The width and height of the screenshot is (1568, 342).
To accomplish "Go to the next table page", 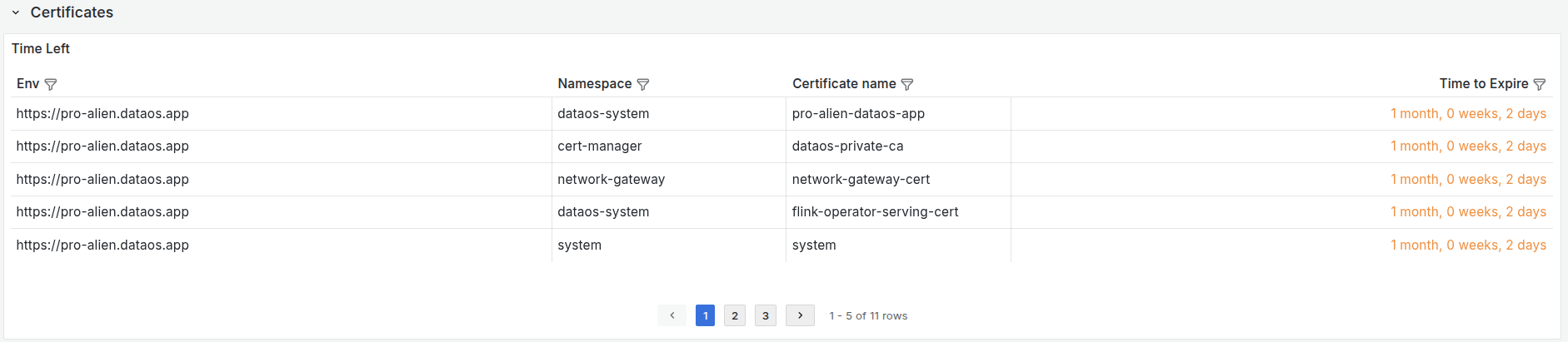I will (x=800, y=315).
